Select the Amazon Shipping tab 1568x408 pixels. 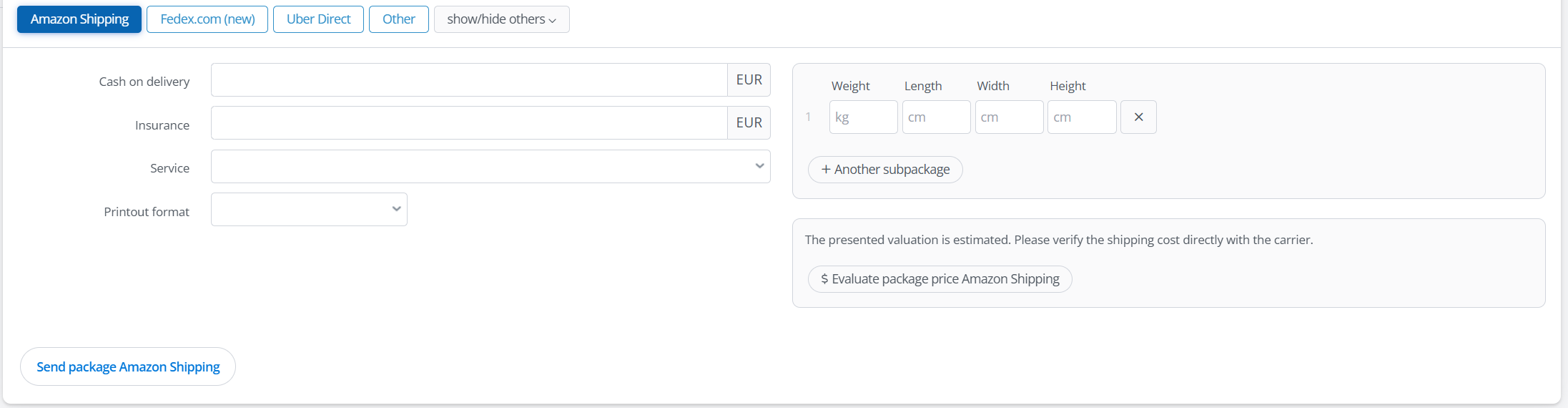pyautogui.click(x=79, y=19)
